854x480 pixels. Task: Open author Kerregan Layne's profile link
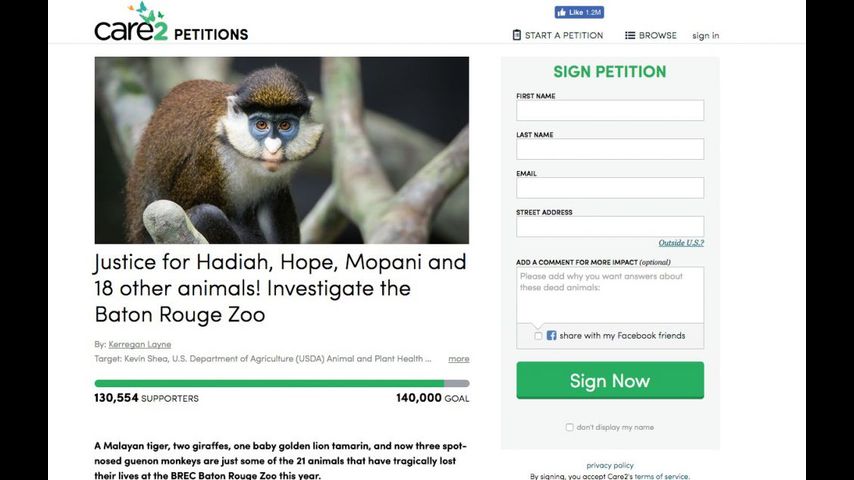pyautogui.click(x=139, y=344)
